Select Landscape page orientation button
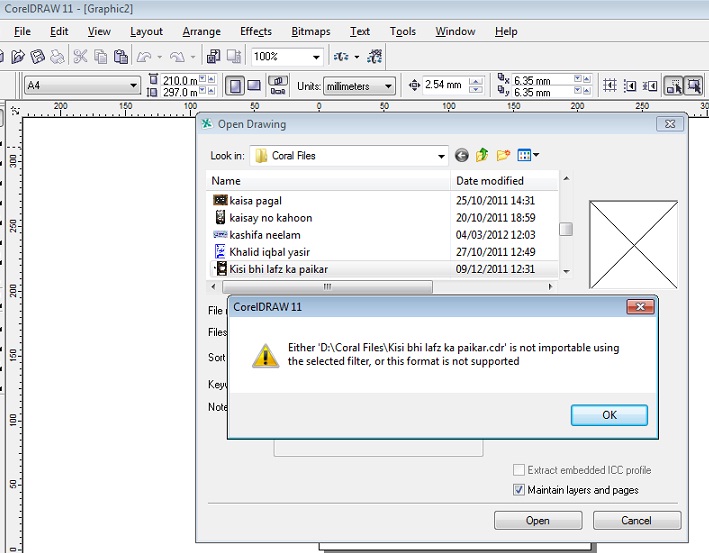Image resolution: width=709 pixels, height=553 pixels. click(254, 86)
